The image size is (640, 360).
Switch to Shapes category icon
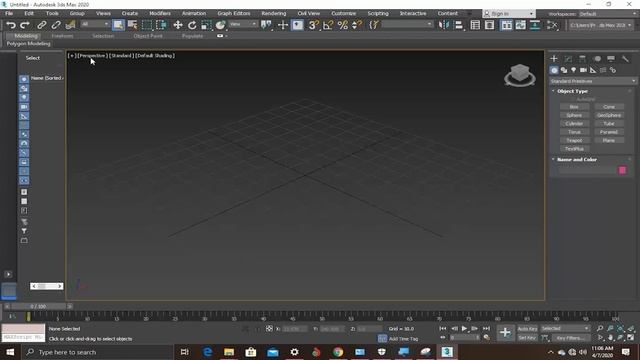click(564, 70)
